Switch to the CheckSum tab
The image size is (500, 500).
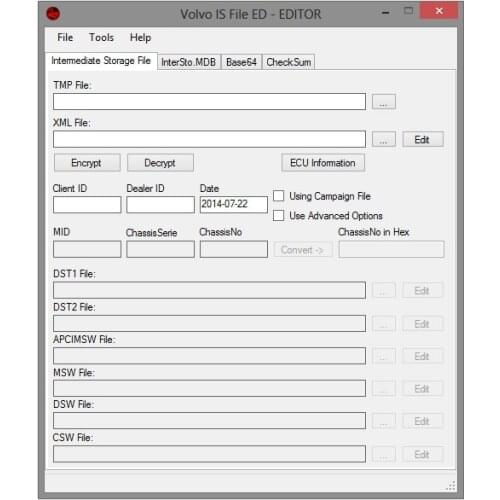coord(289,62)
